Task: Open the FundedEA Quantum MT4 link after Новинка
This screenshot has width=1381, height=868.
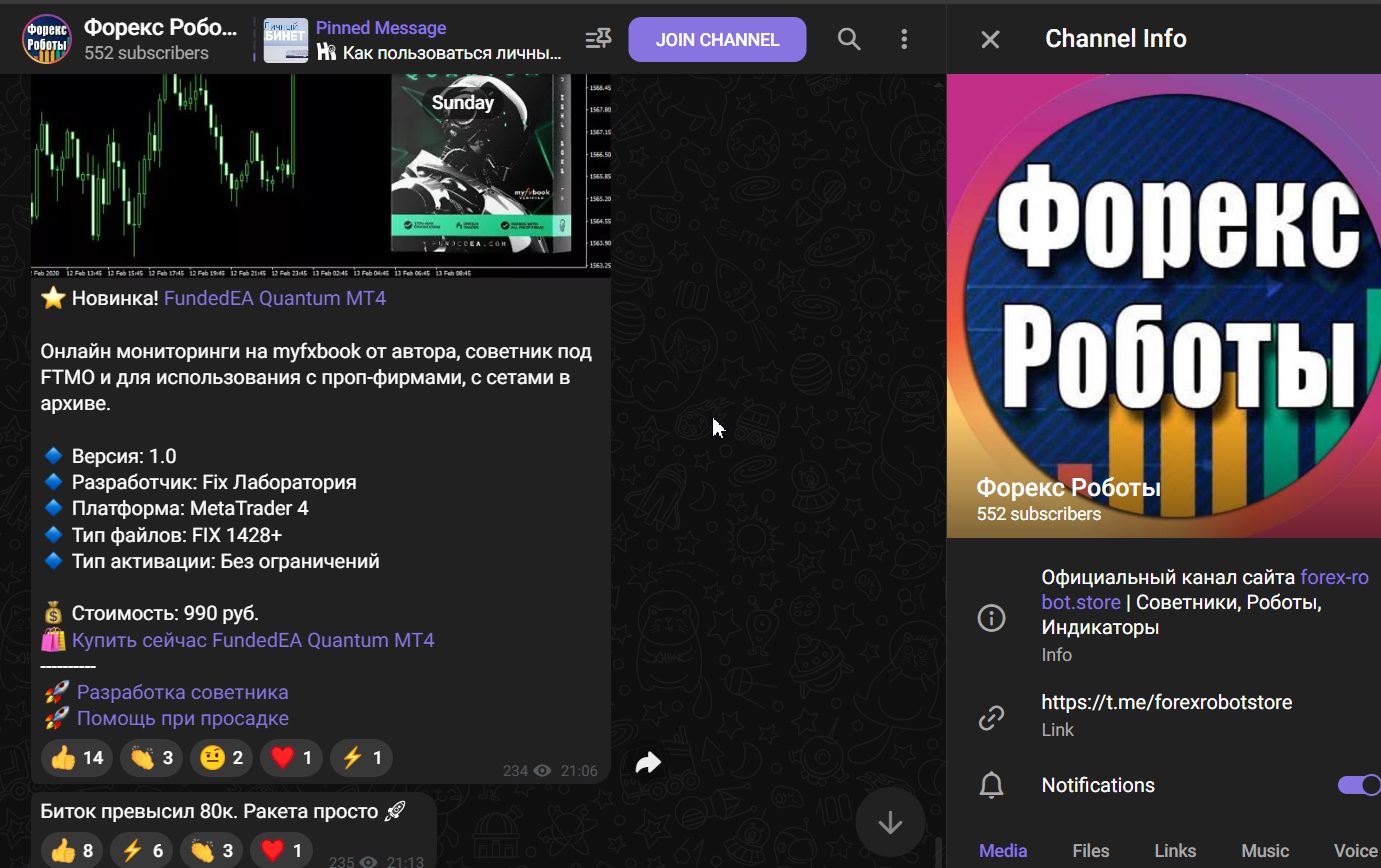Action: 274,298
